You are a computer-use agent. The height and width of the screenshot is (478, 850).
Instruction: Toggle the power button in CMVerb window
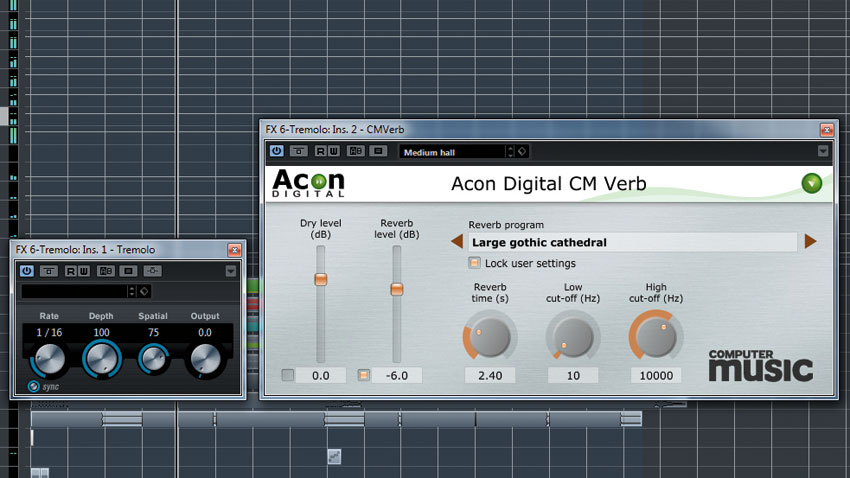(276, 151)
